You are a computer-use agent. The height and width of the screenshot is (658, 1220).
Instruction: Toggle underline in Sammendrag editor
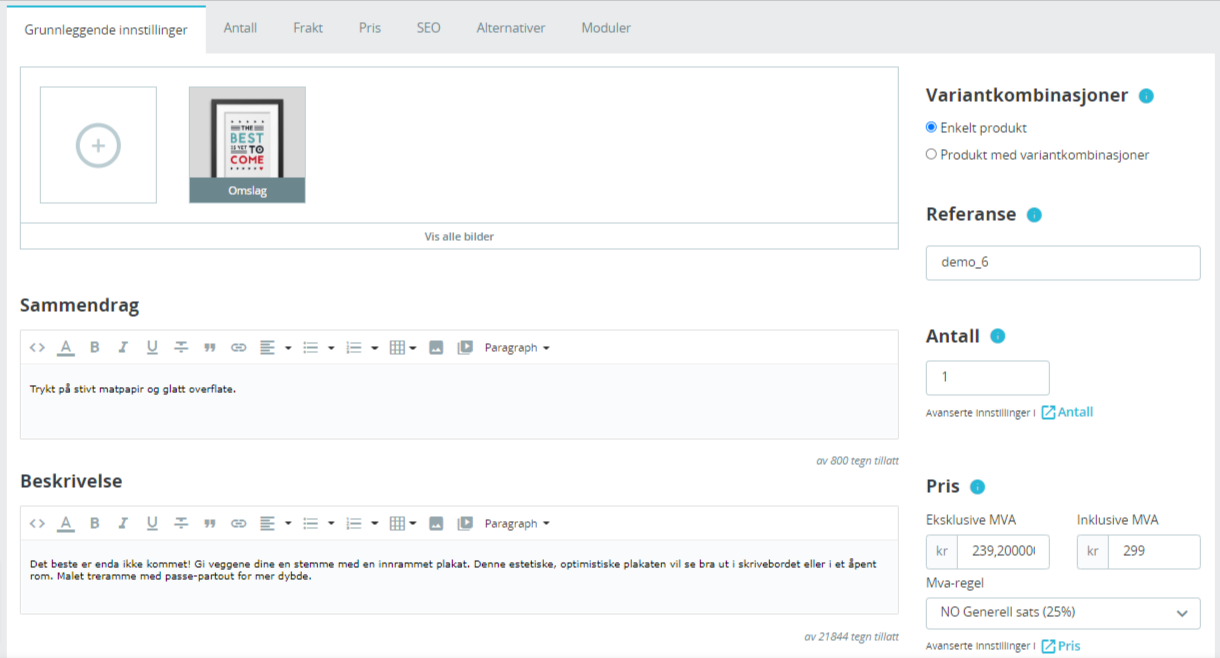(152, 348)
